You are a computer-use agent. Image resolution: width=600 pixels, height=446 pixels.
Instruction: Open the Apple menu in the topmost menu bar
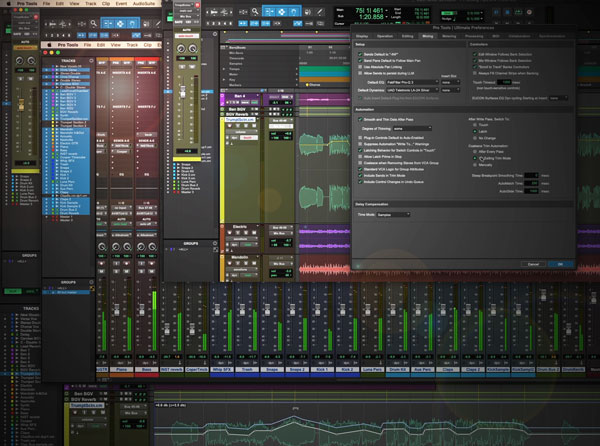(x=9, y=3)
